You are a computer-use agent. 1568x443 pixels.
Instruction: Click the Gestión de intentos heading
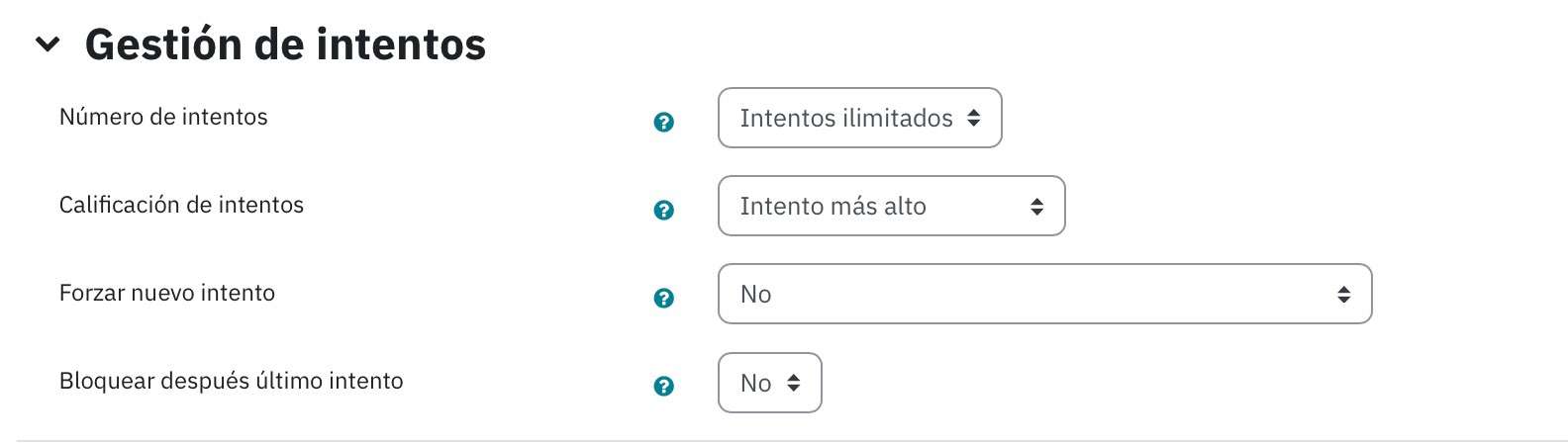coord(285,44)
